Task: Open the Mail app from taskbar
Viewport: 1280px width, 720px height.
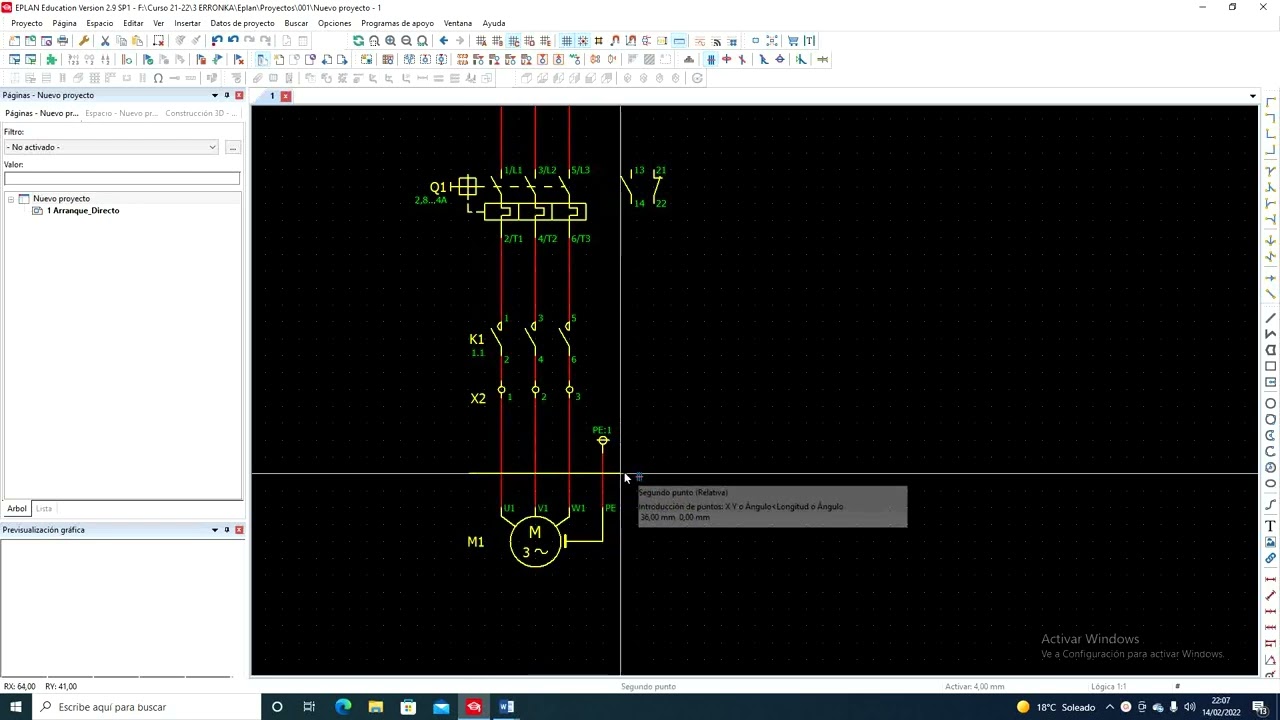Action: pos(441,707)
